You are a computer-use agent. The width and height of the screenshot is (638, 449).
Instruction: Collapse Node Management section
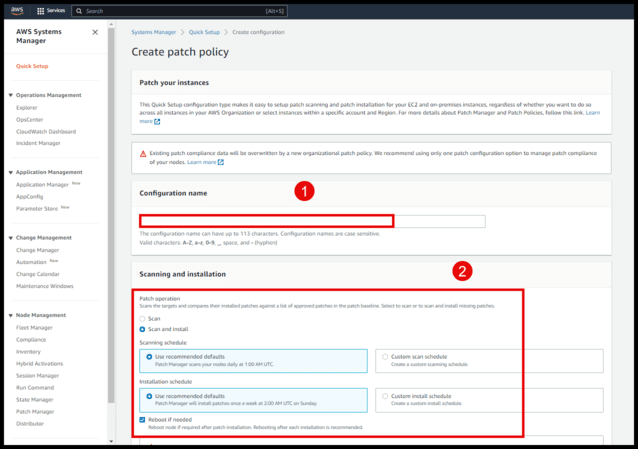tap(11, 315)
